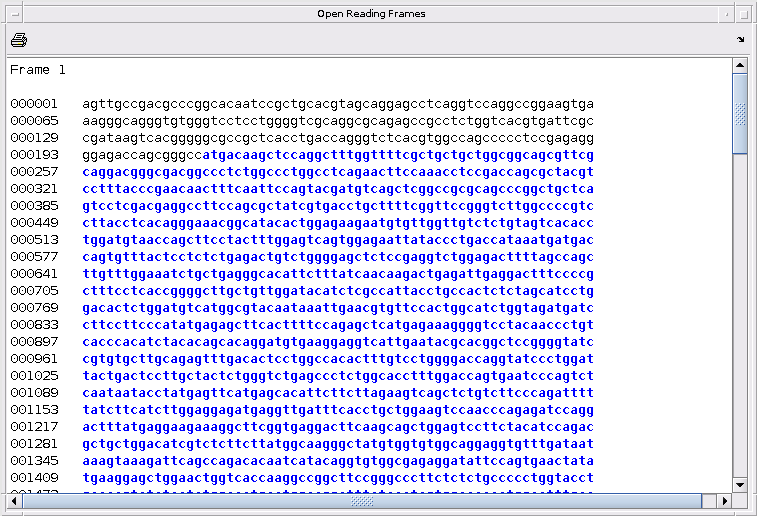
Task: Click line number 000001
Action: pyautogui.click(x=34, y=104)
